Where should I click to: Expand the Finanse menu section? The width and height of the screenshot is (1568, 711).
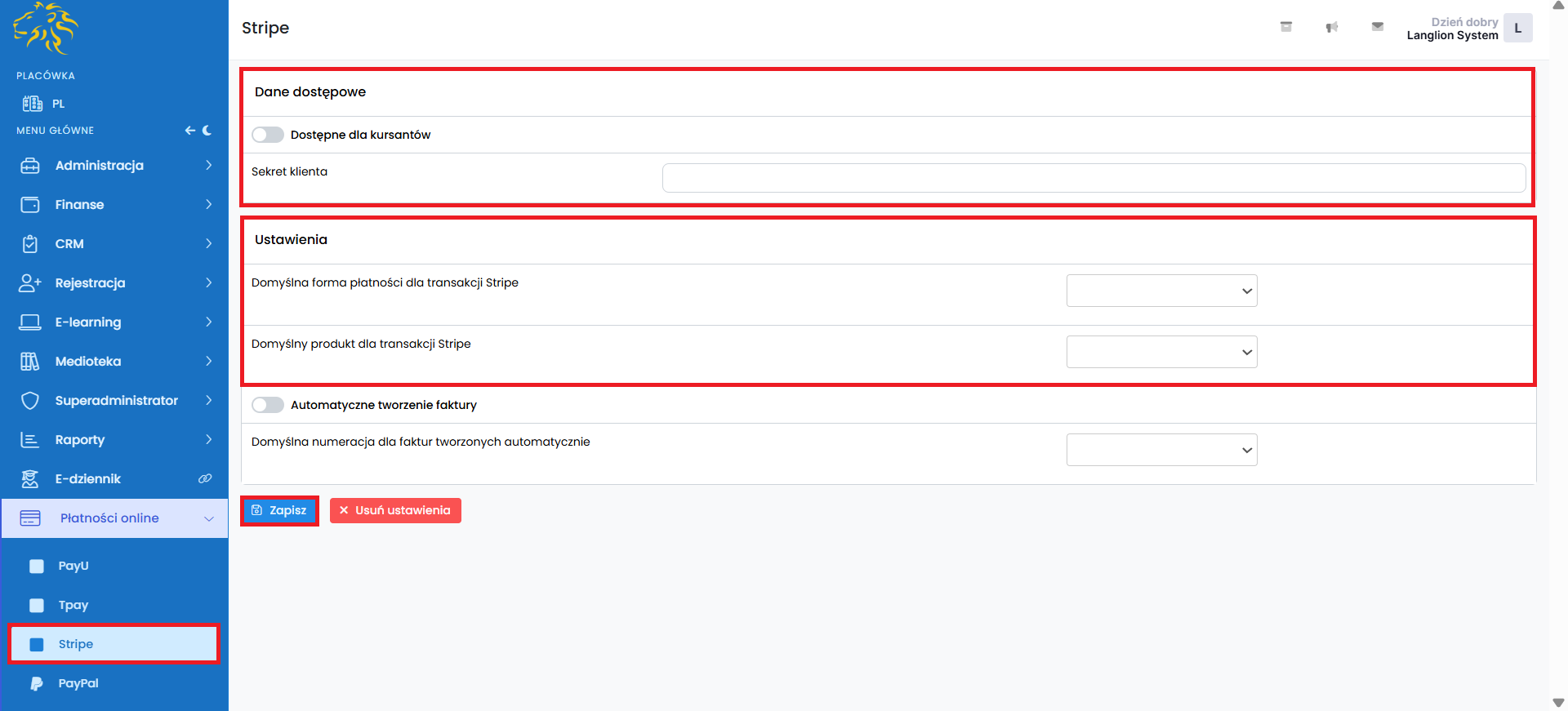[114, 205]
